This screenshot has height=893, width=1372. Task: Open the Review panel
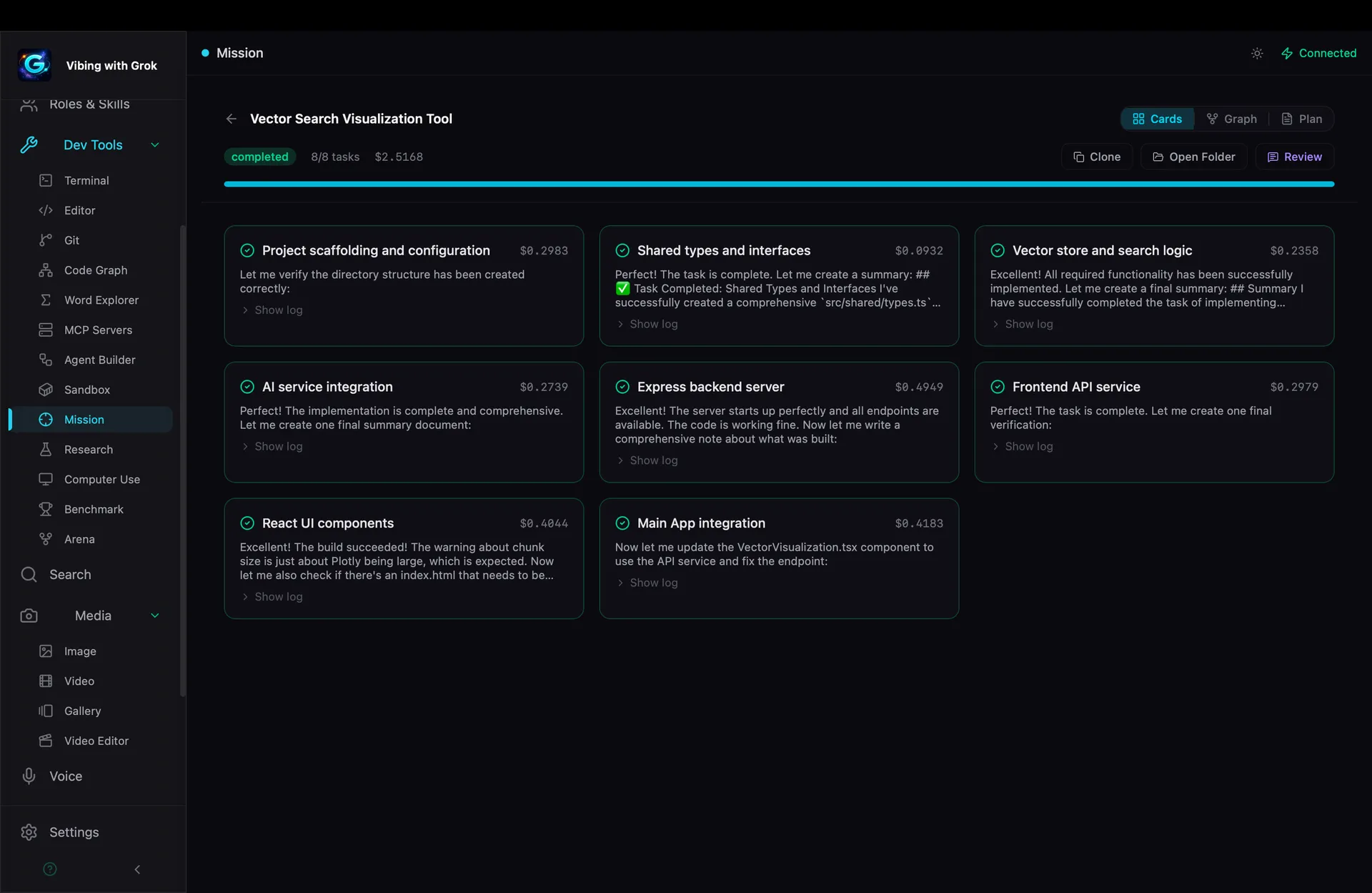point(1294,157)
